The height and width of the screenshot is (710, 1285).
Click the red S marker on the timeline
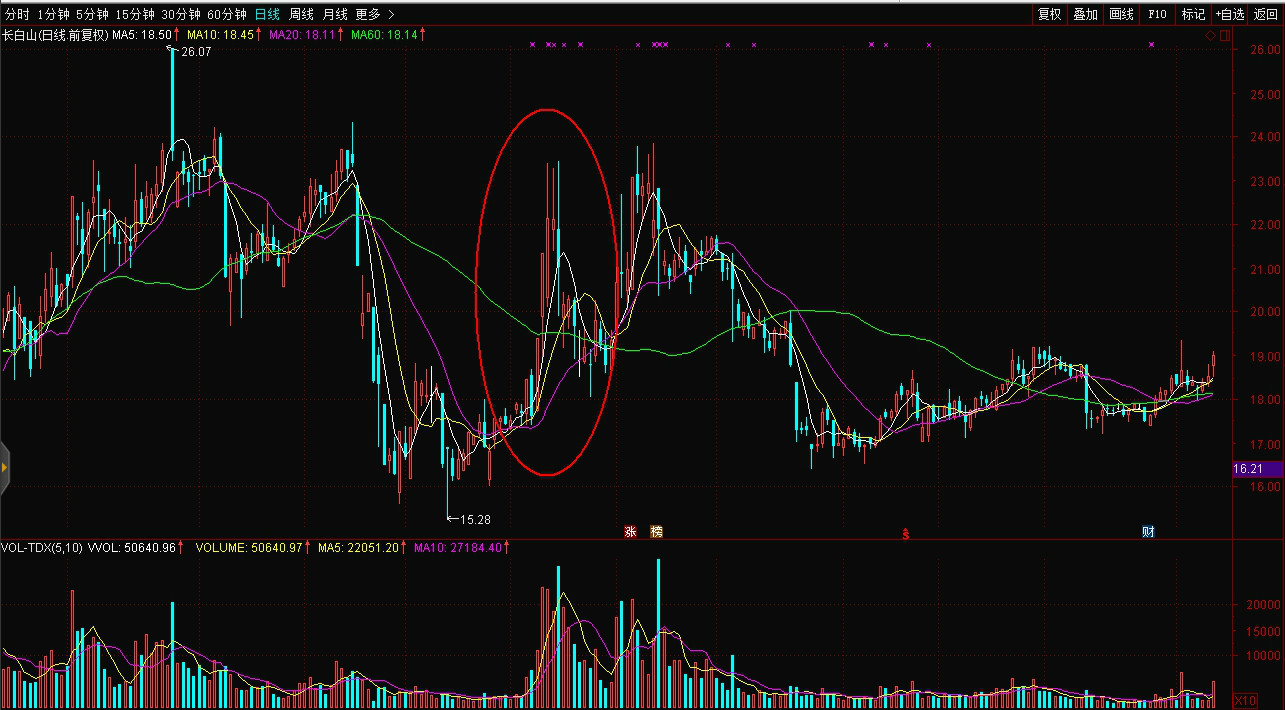tap(906, 533)
